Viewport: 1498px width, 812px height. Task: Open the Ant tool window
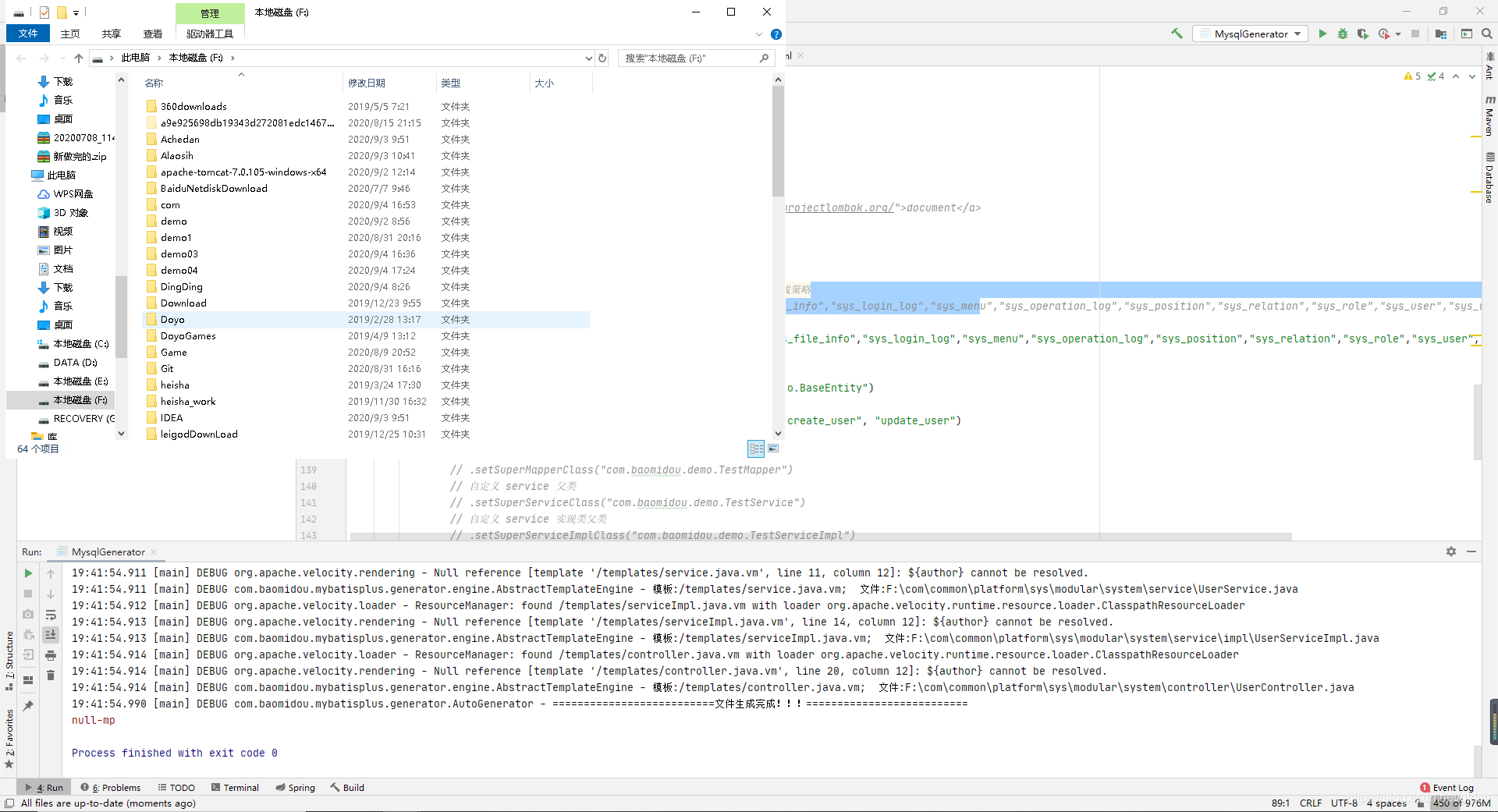tap(1489, 66)
